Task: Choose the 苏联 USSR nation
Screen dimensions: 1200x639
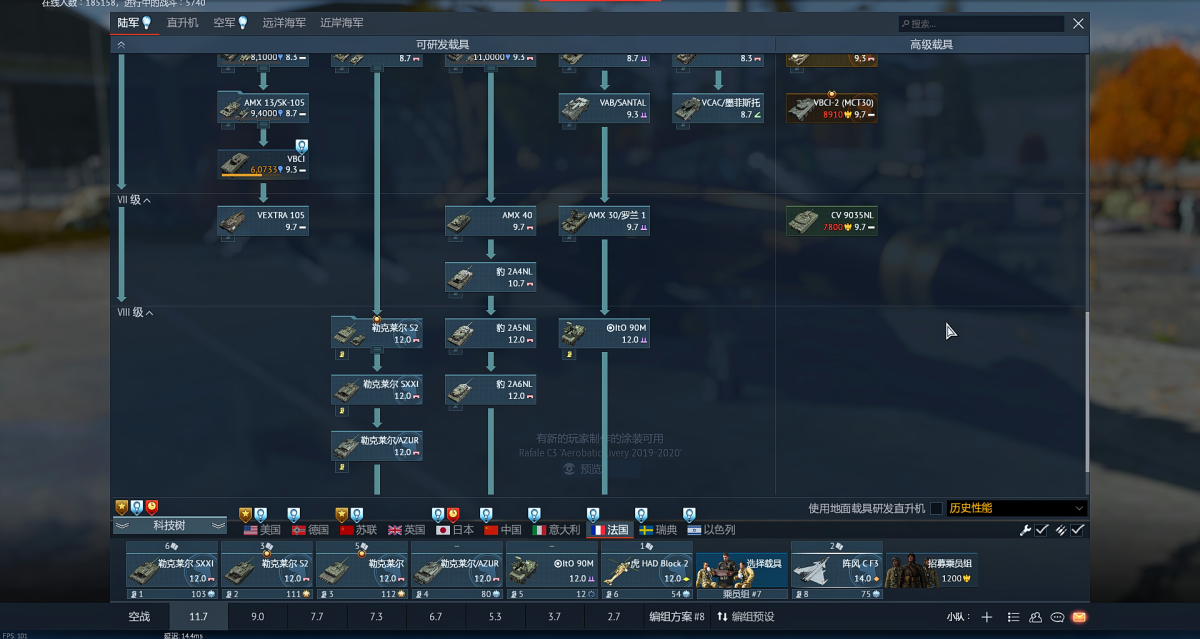Action: pos(358,530)
